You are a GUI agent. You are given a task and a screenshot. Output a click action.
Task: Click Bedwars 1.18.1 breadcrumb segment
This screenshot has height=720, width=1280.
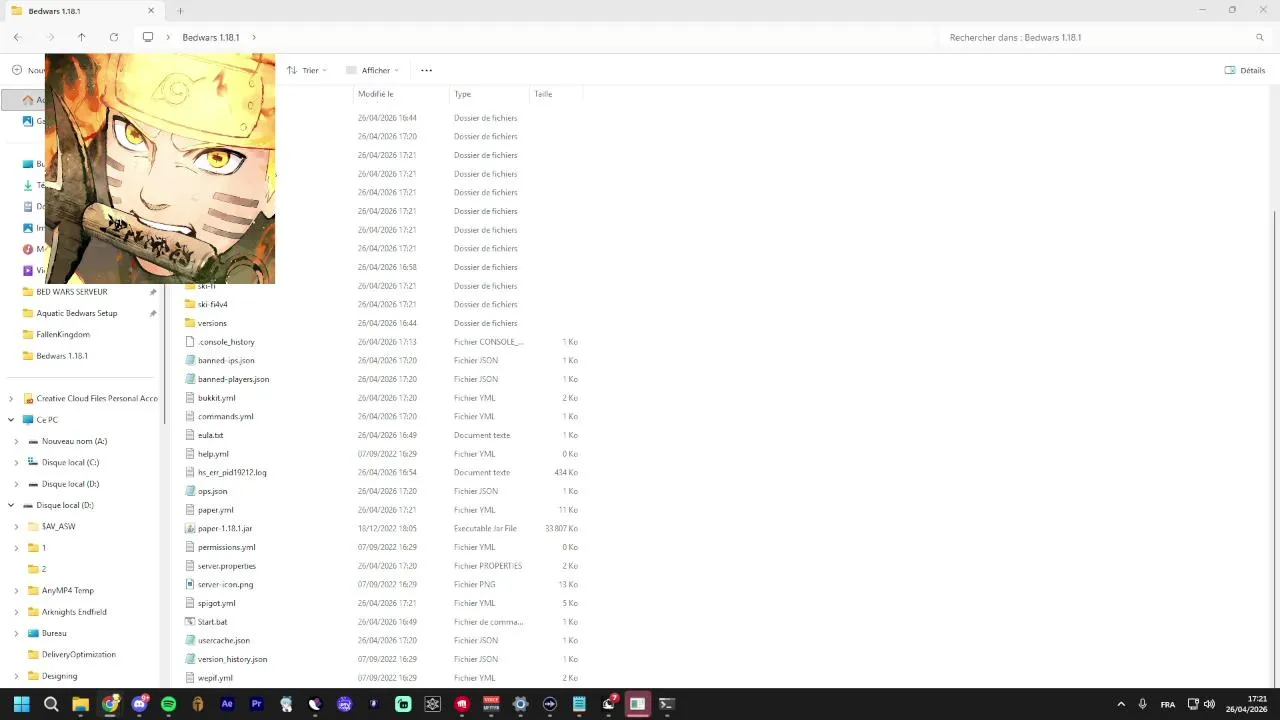211,37
